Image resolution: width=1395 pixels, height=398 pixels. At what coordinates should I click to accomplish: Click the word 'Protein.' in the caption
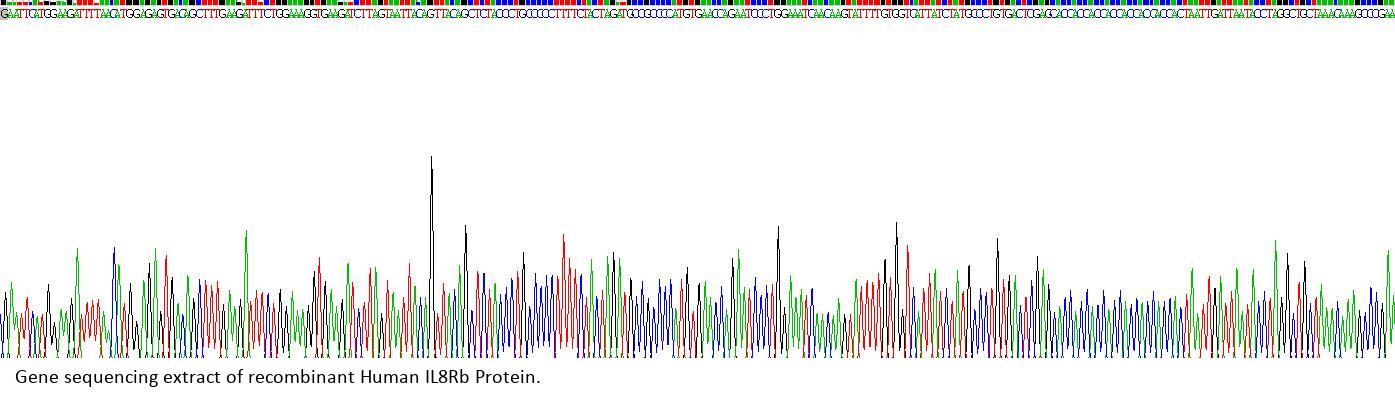(507, 377)
